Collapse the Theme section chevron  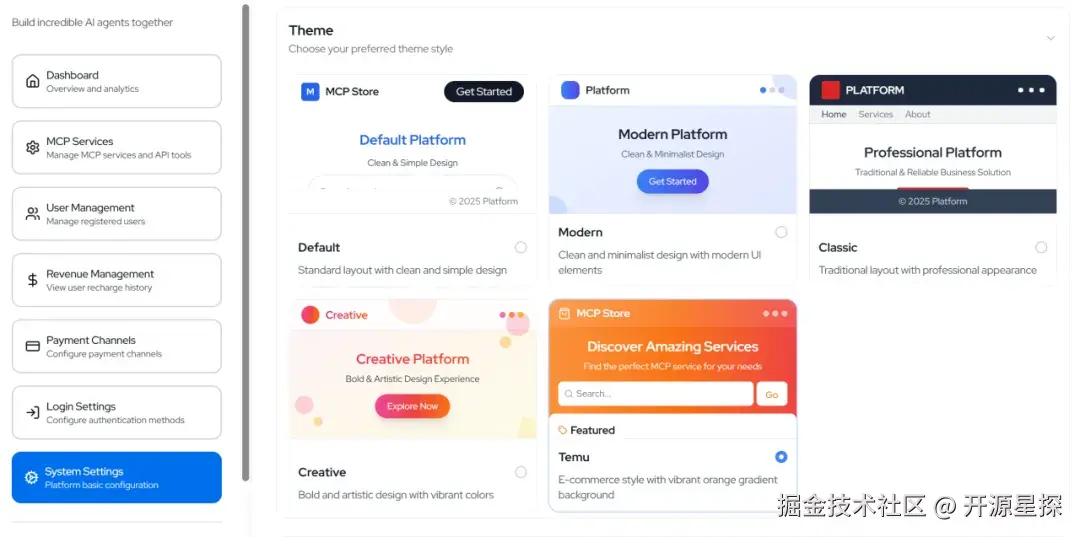click(1050, 38)
